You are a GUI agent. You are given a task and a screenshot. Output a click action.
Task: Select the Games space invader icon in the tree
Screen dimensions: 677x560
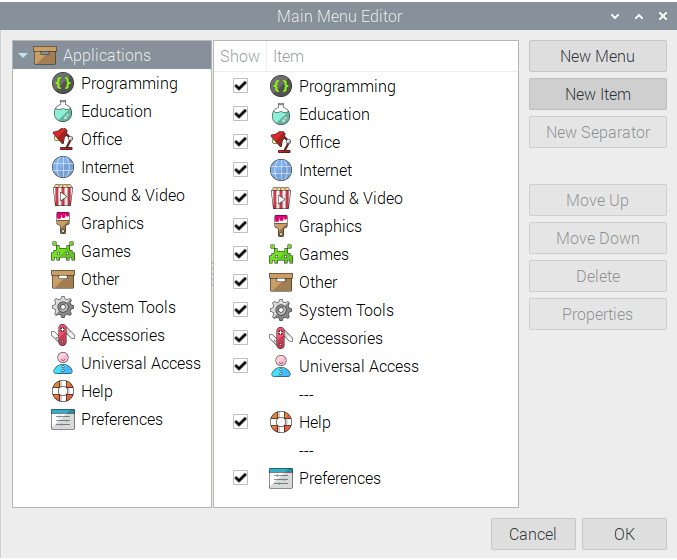pos(63,252)
